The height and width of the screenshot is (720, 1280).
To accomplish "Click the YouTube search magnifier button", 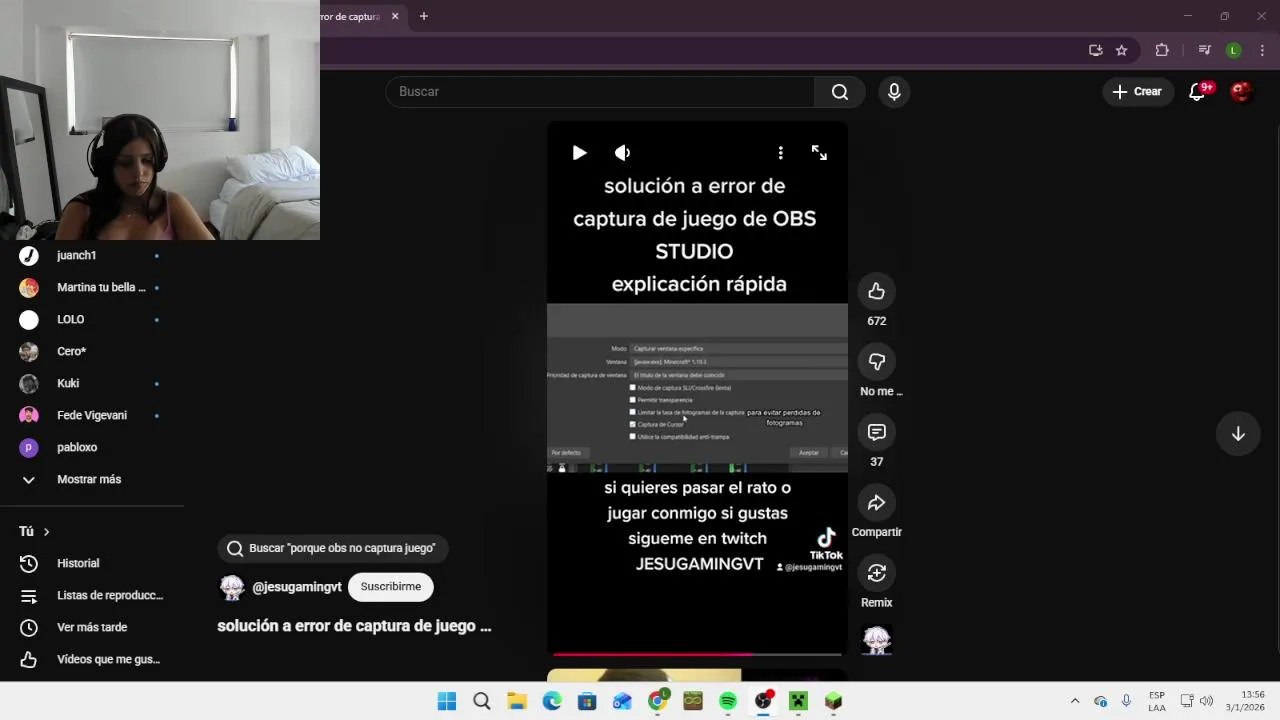I will [x=840, y=92].
